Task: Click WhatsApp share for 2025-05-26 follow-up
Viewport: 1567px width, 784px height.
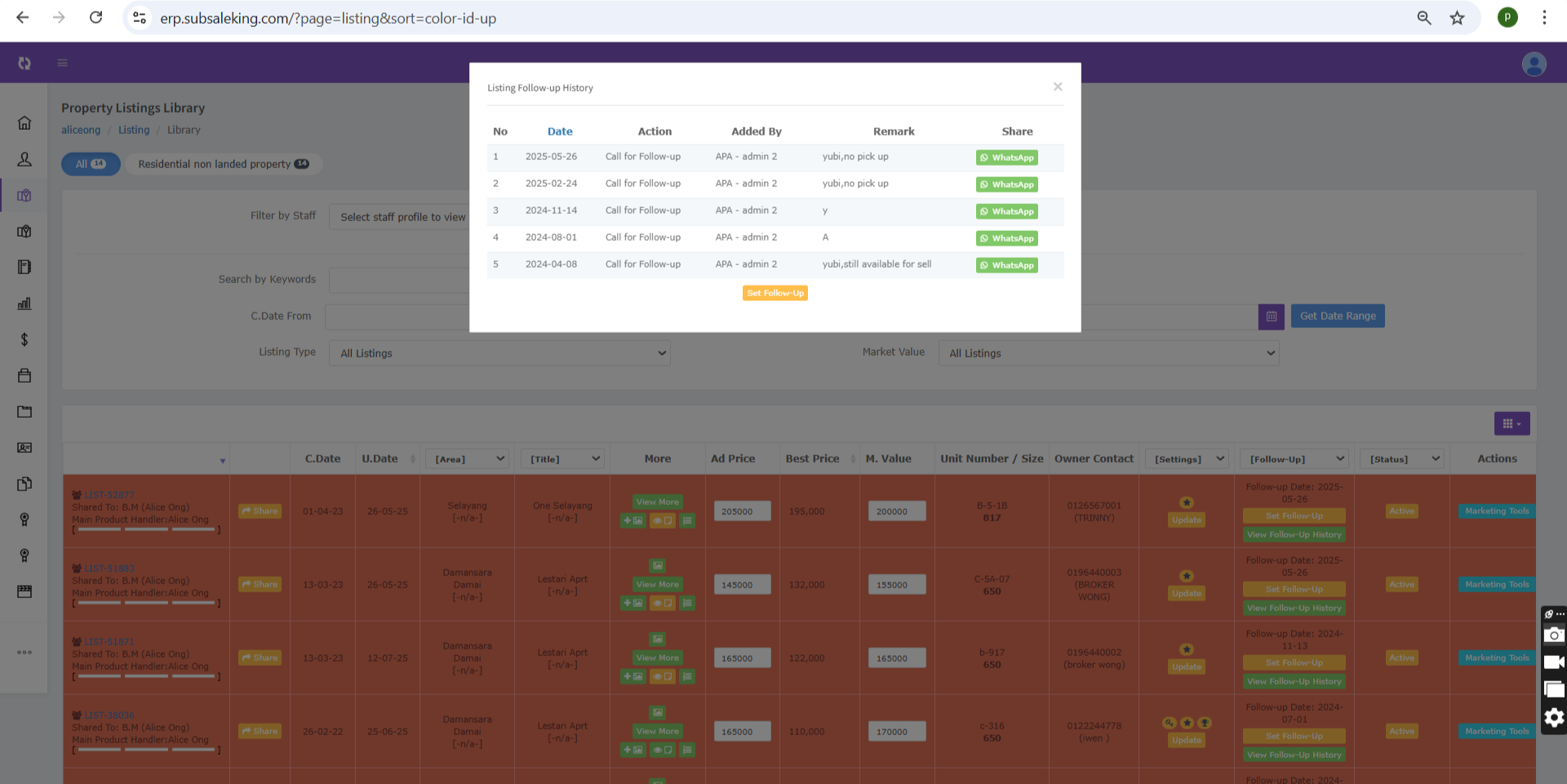Action: point(1006,157)
